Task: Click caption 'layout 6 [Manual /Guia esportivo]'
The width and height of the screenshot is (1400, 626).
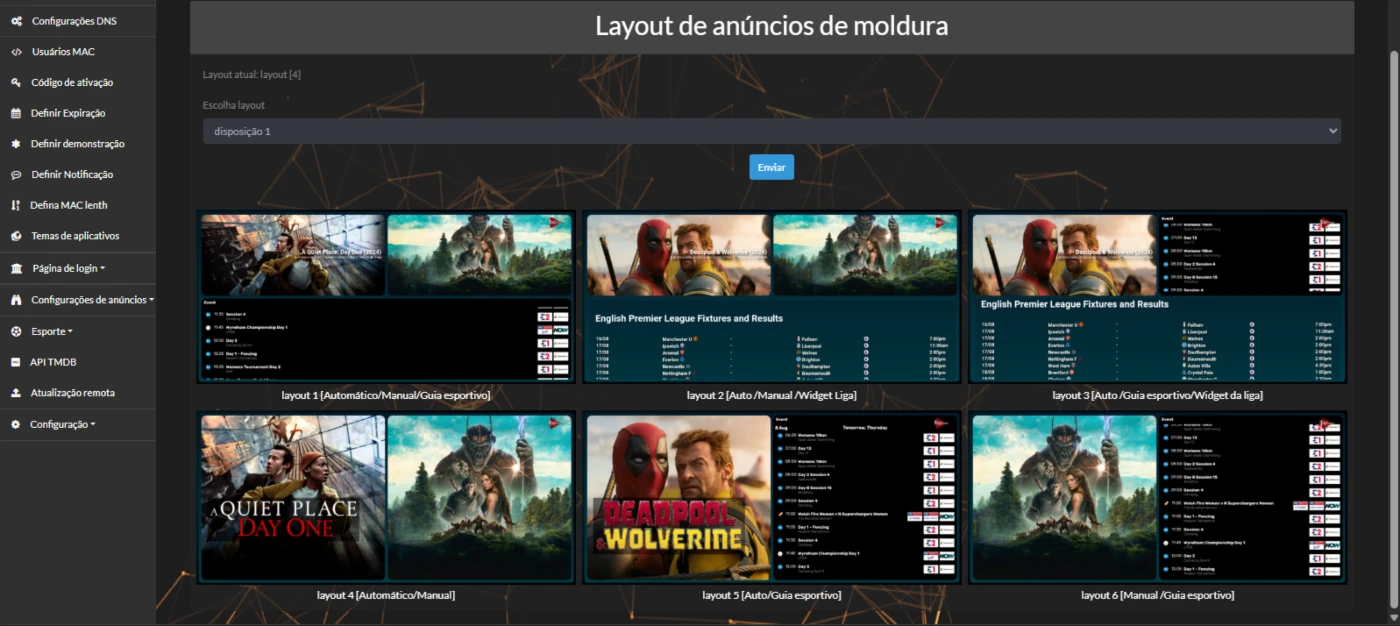Action: coord(1158,595)
